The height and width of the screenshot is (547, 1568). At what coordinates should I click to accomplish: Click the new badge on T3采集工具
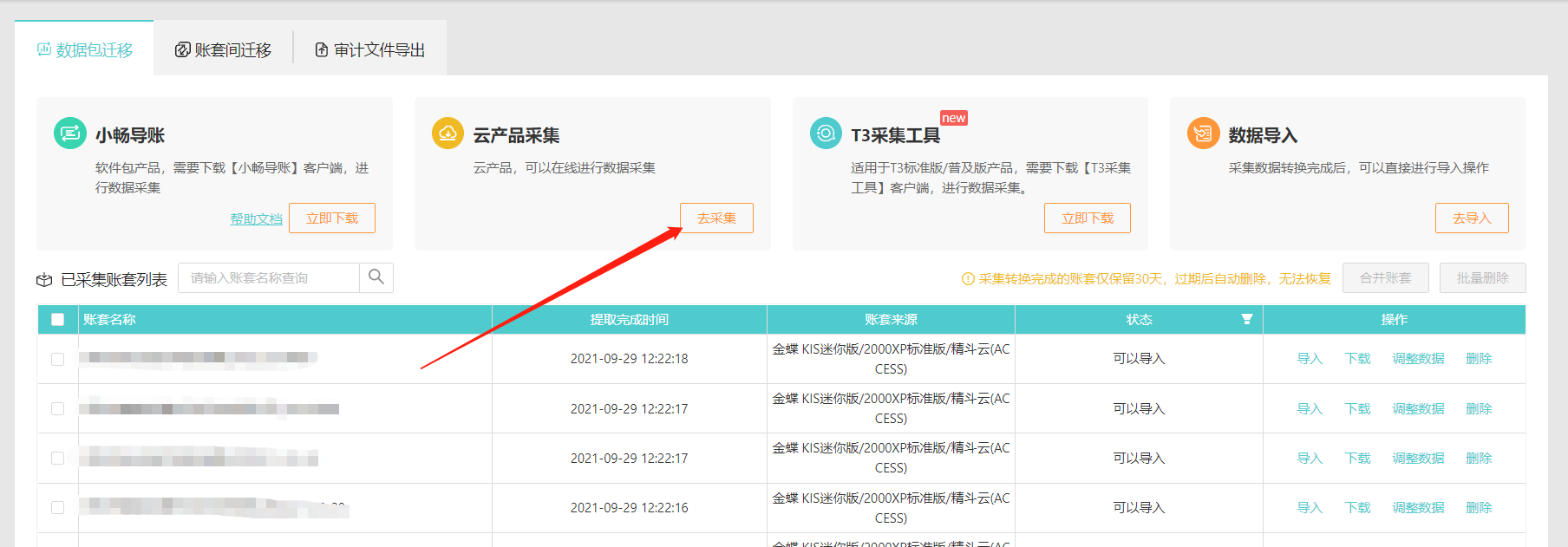[954, 118]
